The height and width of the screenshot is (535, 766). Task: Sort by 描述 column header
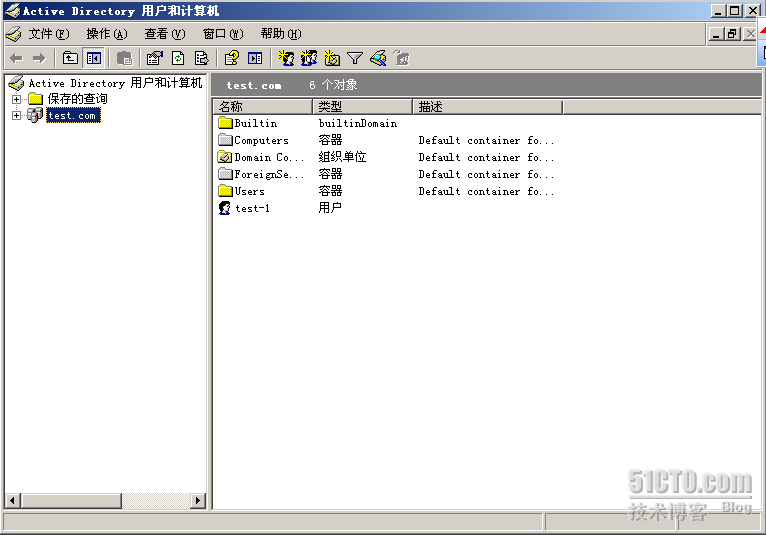pyautogui.click(x=488, y=107)
